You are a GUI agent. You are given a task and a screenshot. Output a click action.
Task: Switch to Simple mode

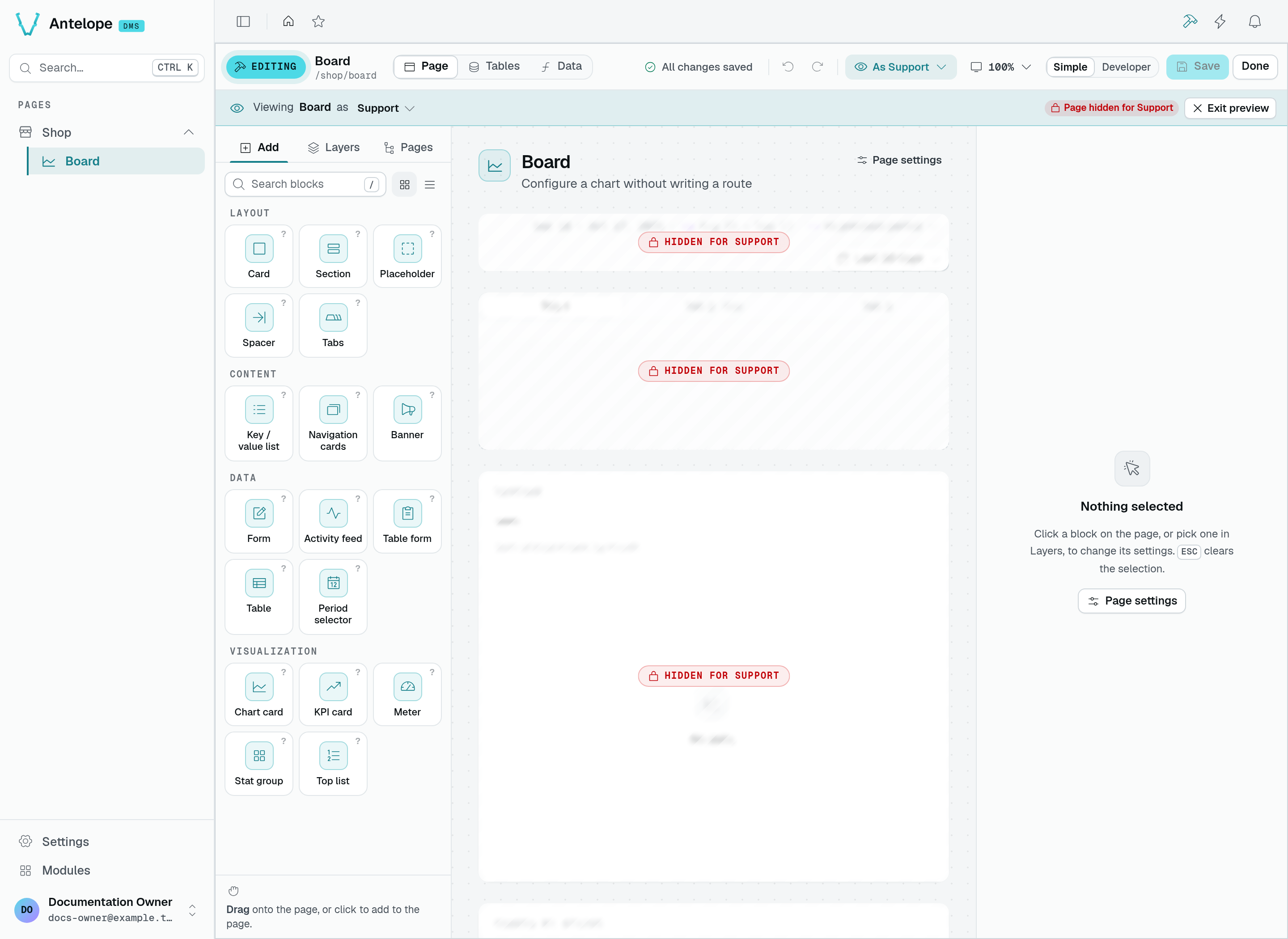point(1070,67)
